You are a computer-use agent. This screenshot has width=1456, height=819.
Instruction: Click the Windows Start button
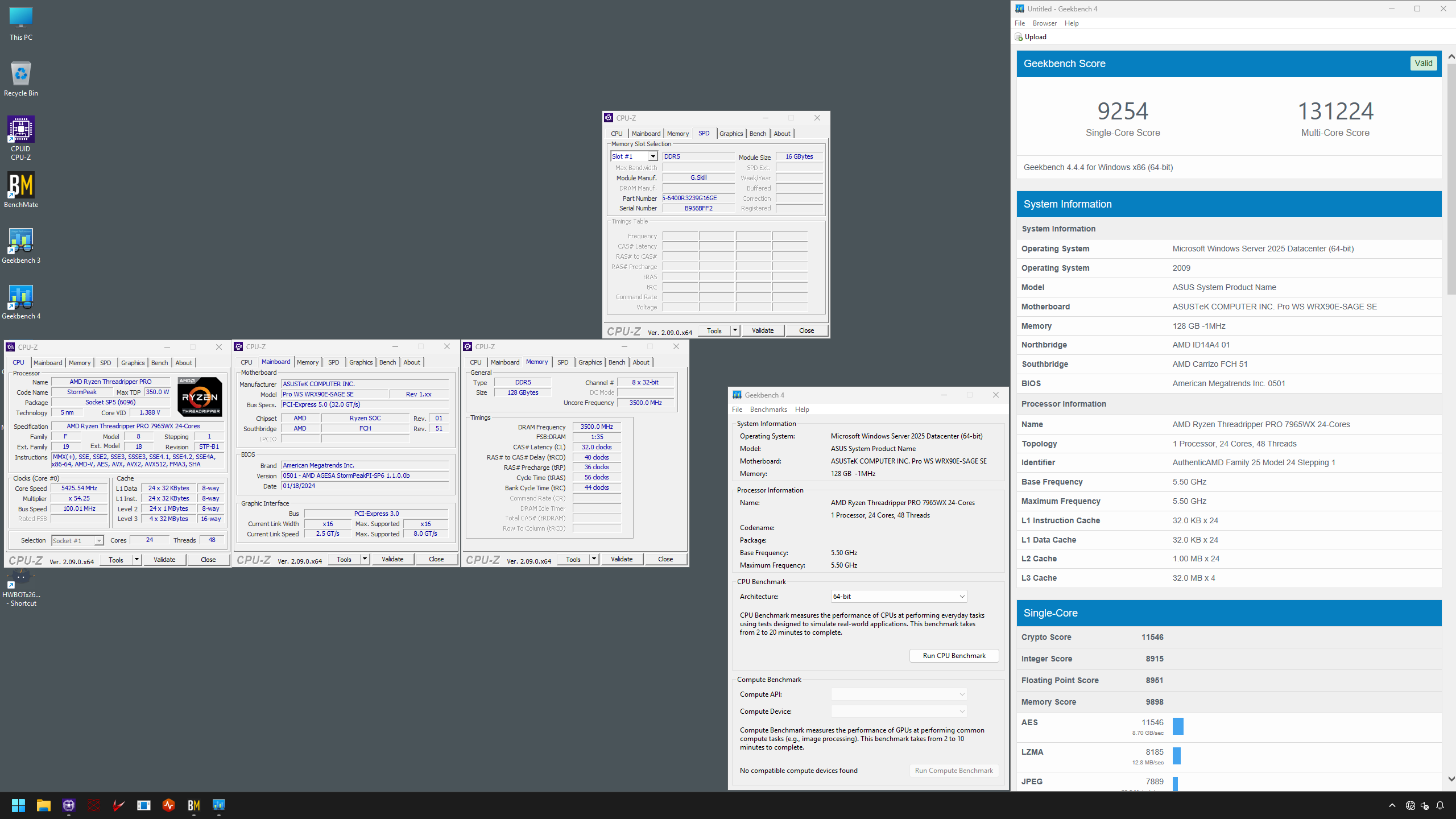[x=18, y=805]
